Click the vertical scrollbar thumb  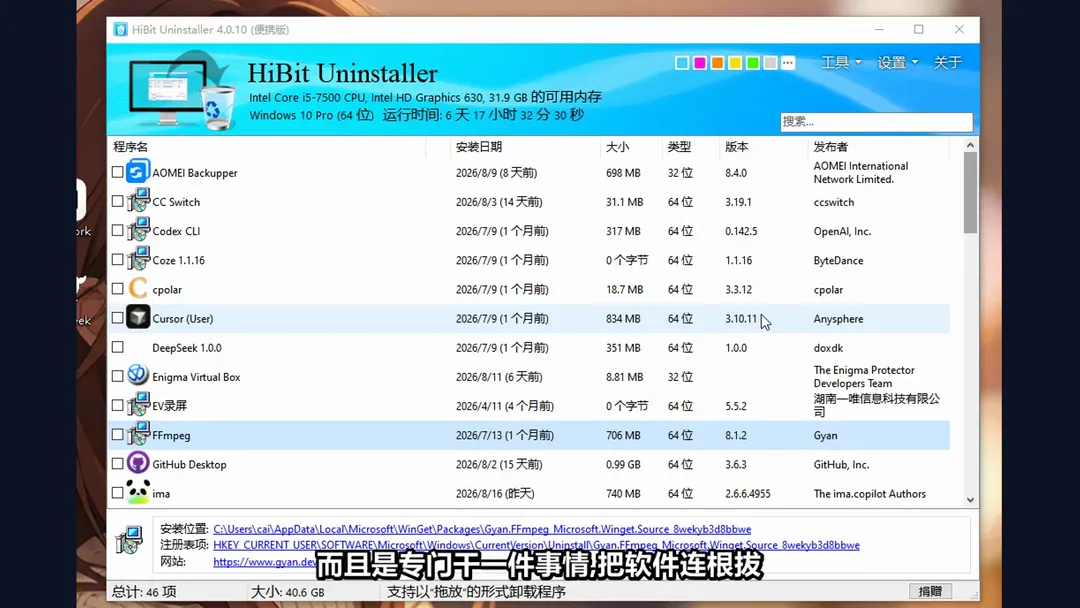pos(970,193)
